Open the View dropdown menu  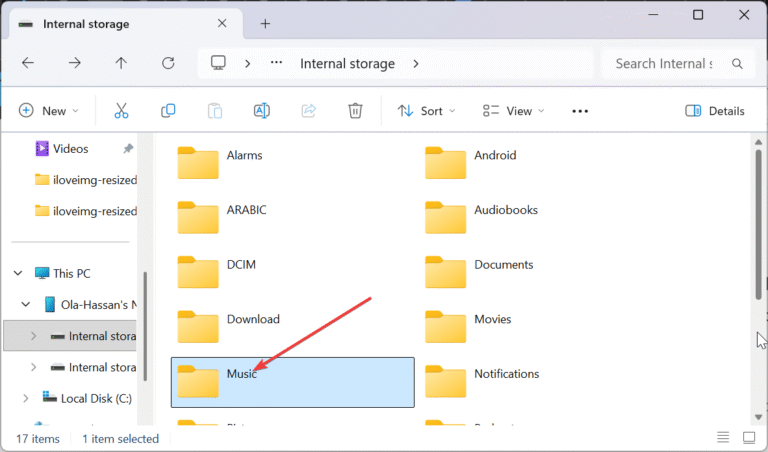coord(513,111)
